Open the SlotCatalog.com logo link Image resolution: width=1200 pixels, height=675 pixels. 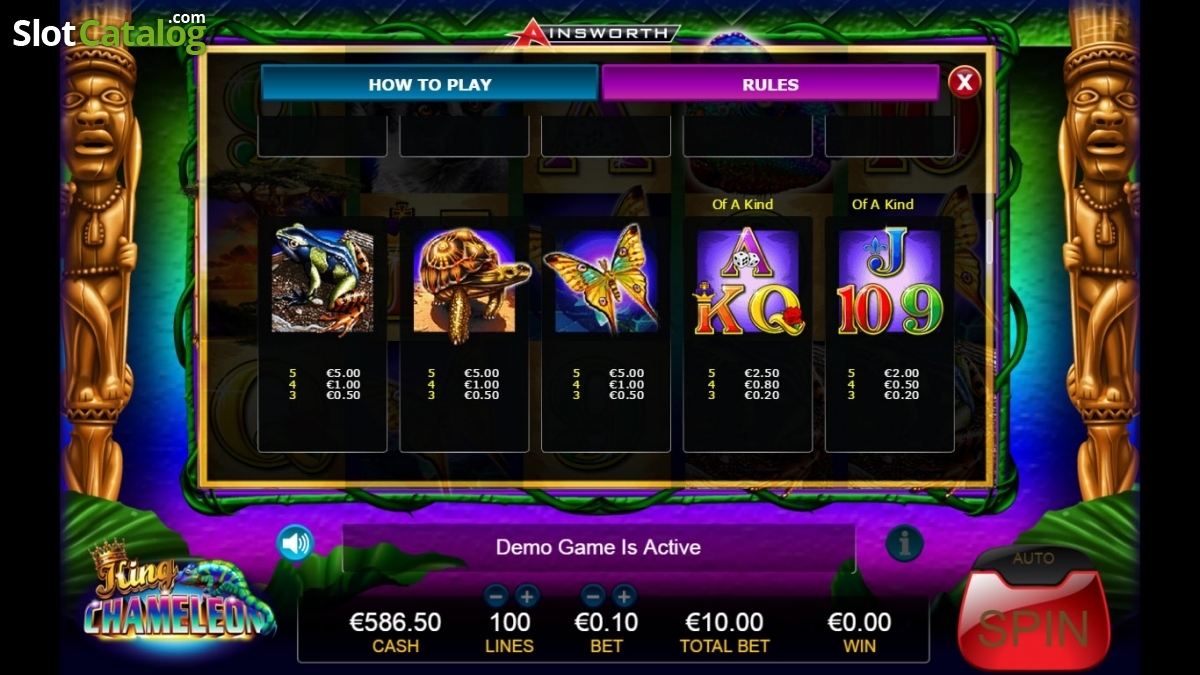[109, 32]
